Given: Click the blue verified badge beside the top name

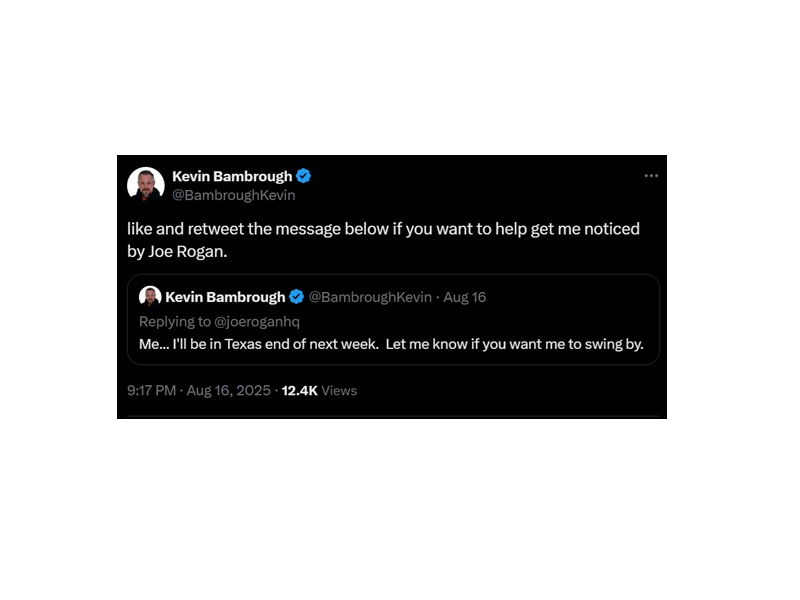Looking at the screenshot, I should pyautogui.click(x=304, y=176).
